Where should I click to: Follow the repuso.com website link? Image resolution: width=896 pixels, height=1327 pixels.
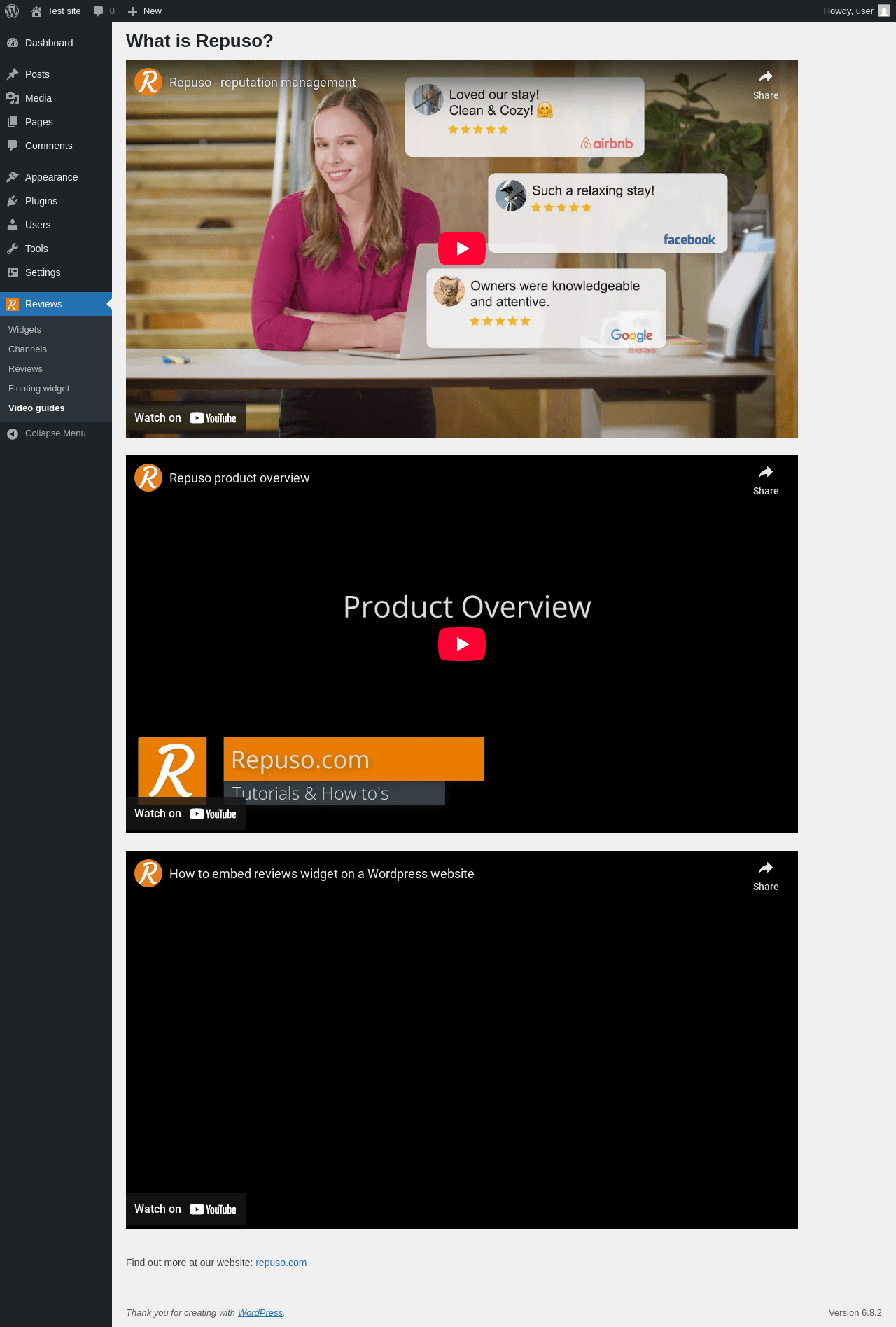tap(281, 1263)
